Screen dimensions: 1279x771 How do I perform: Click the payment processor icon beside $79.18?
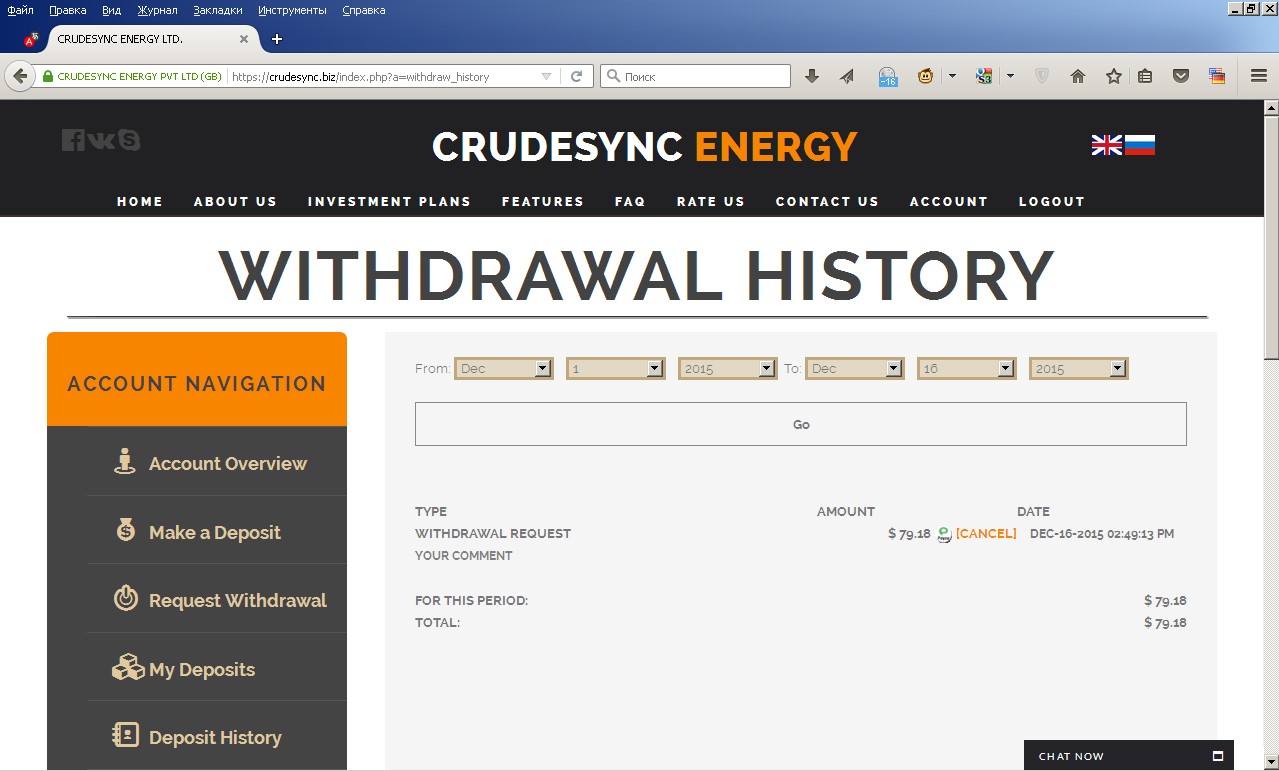point(943,535)
